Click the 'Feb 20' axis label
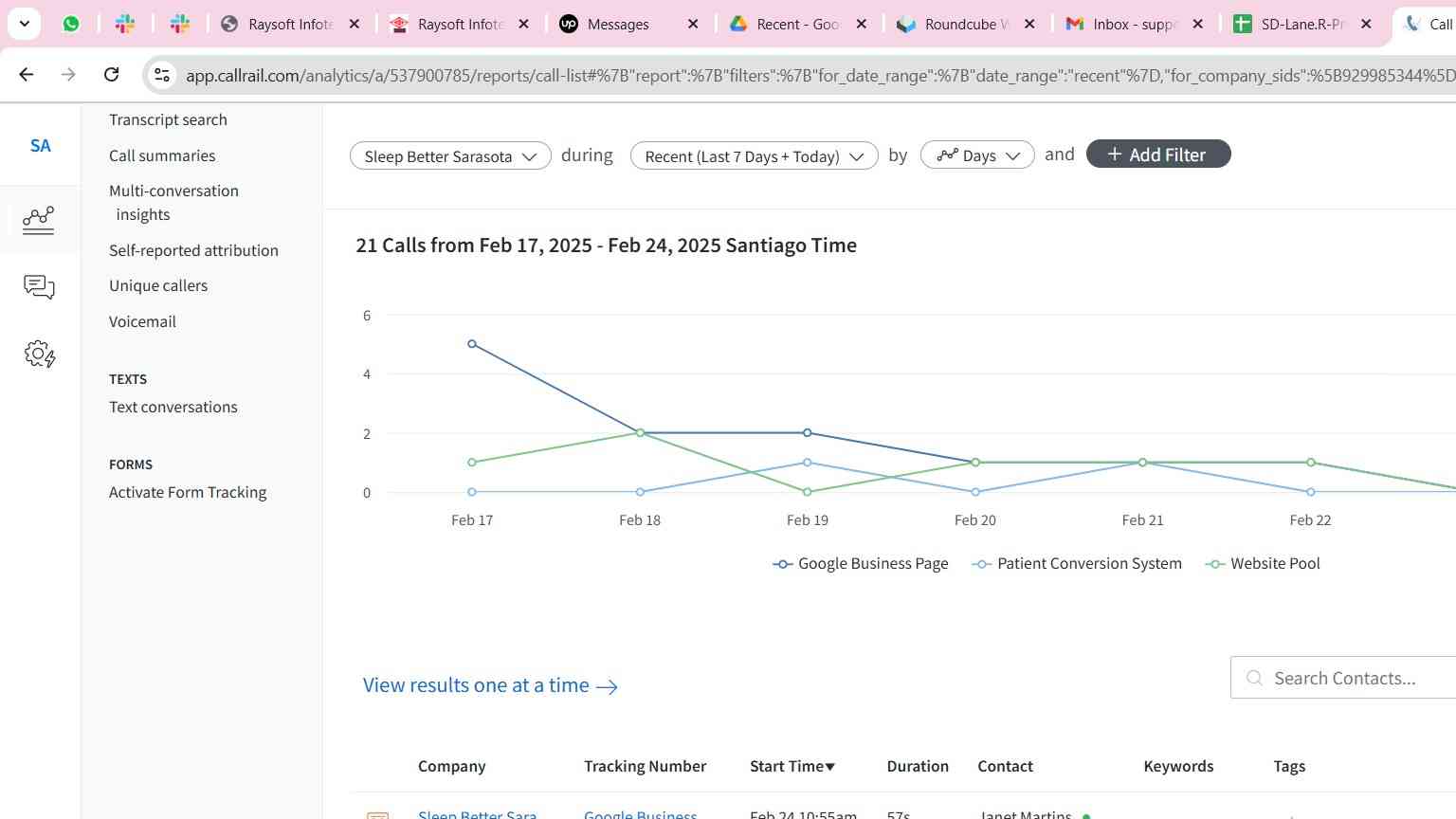Image resolution: width=1456 pixels, height=819 pixels. pos(975,520)
